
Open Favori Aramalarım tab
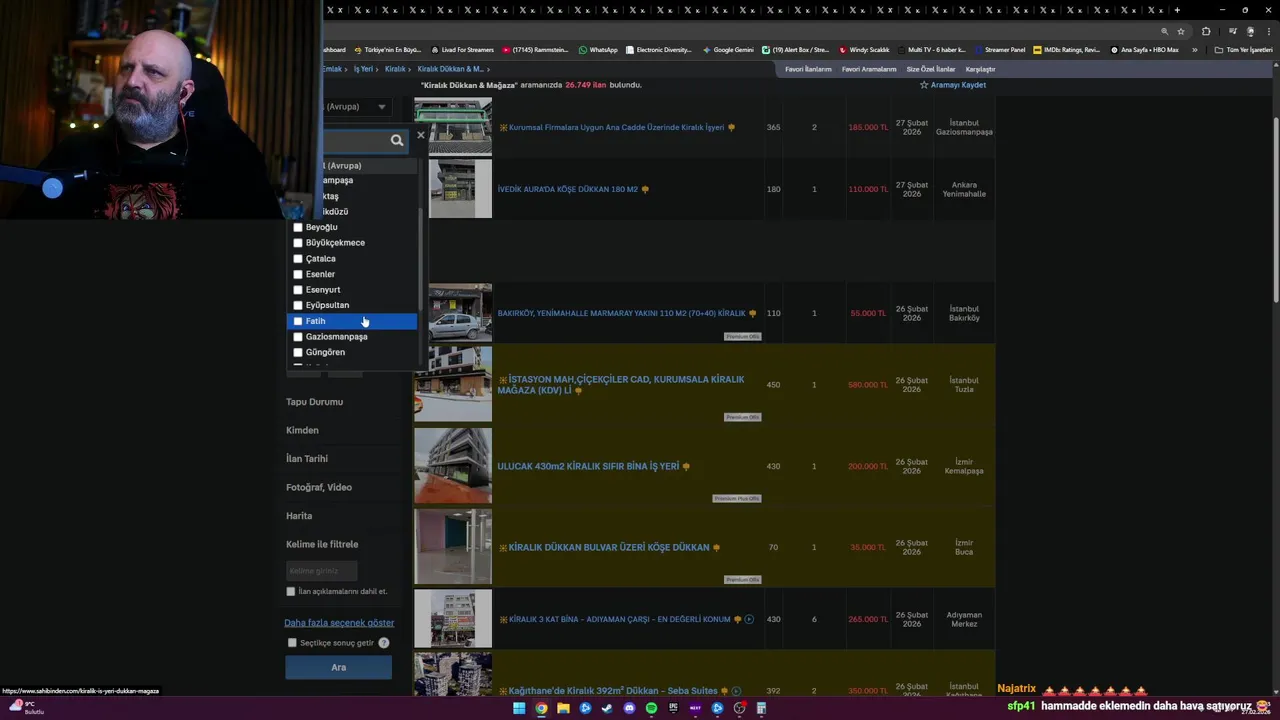click(869, 69)
